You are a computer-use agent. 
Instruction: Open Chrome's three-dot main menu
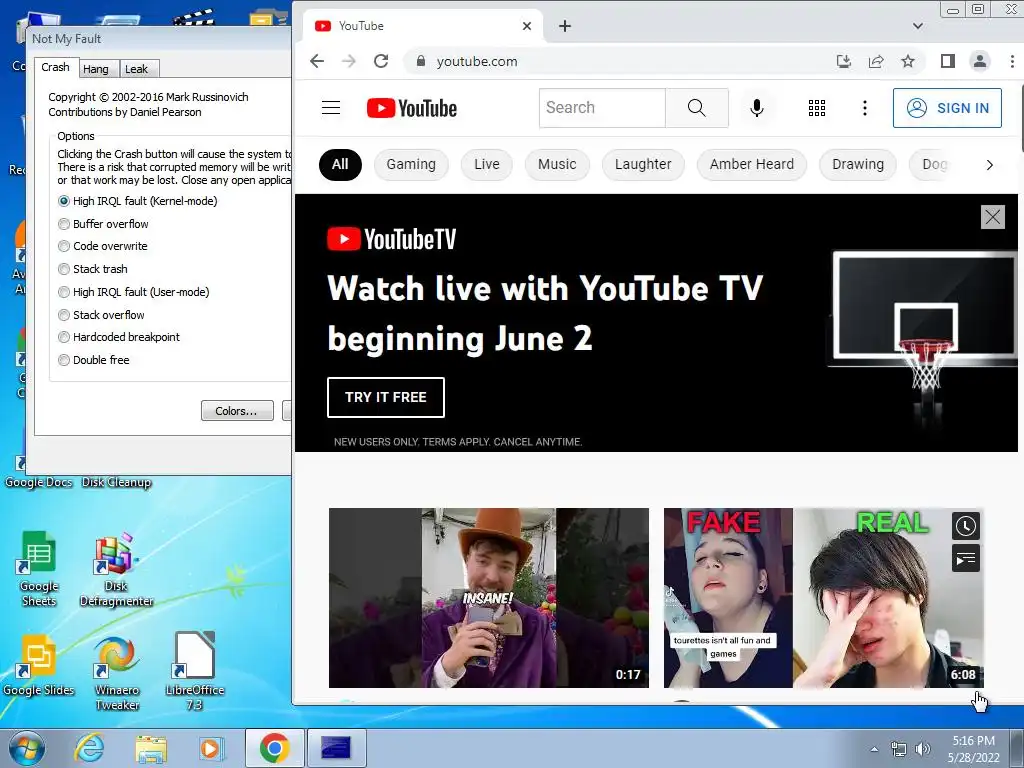tap(1012, 61)
